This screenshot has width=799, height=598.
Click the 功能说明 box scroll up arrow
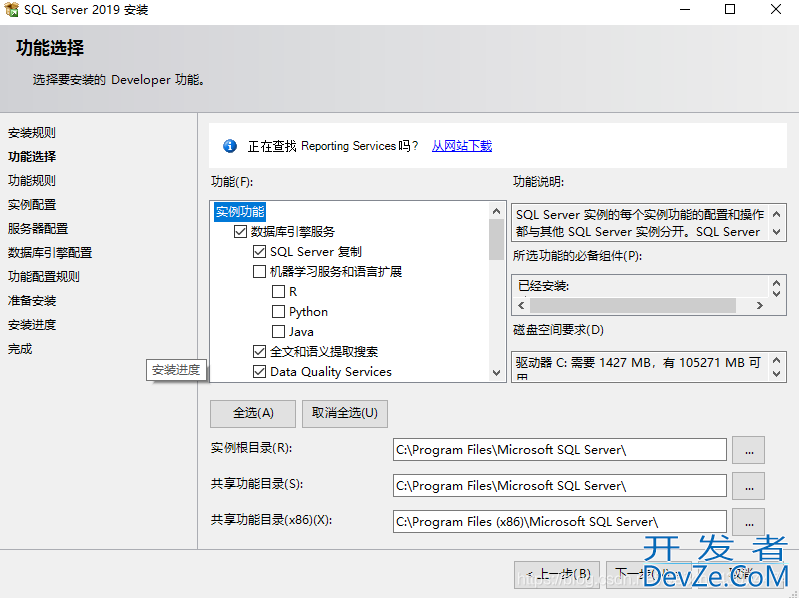click(x=776, y=214)
